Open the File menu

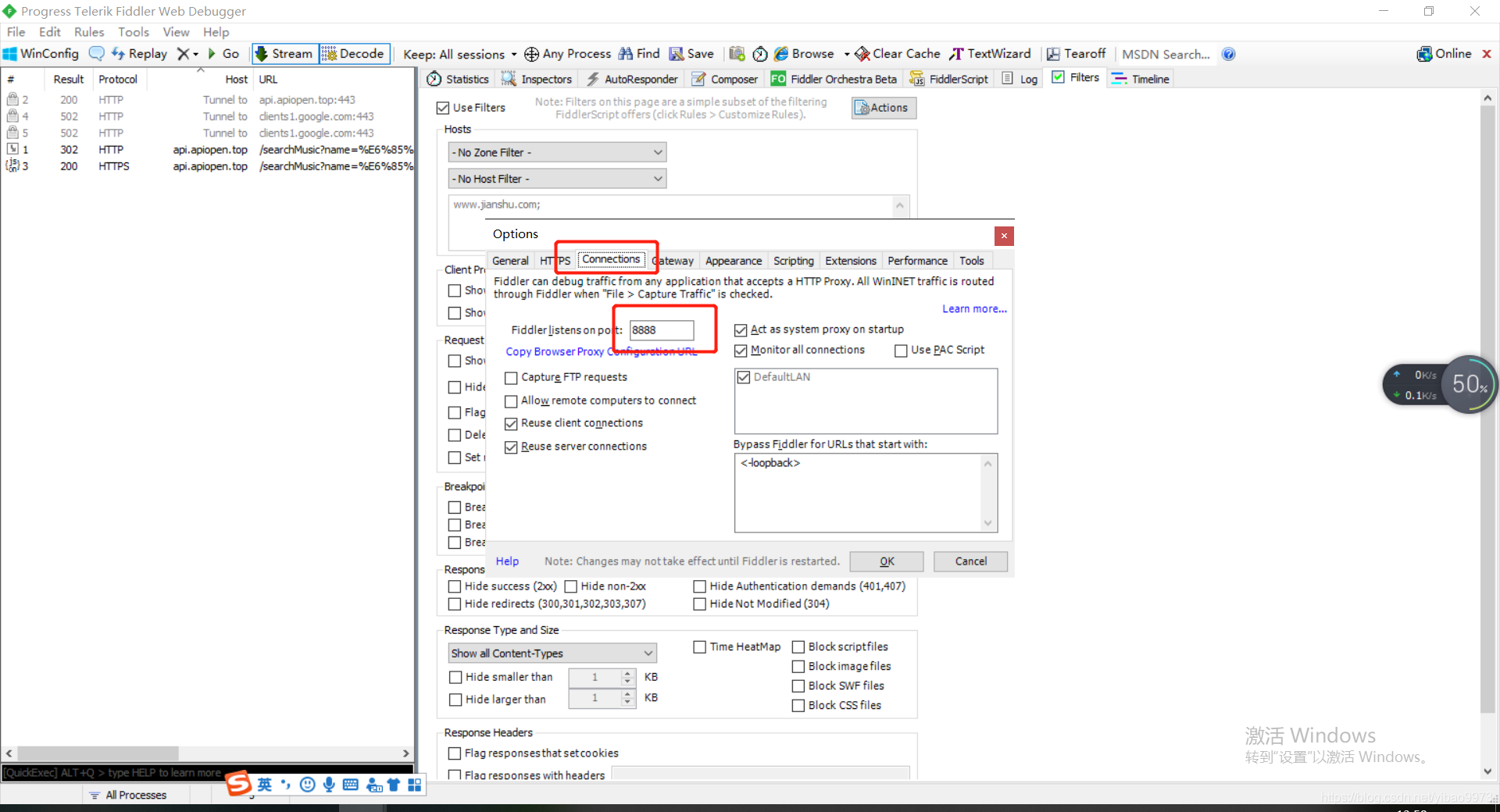tap(16, 32)
